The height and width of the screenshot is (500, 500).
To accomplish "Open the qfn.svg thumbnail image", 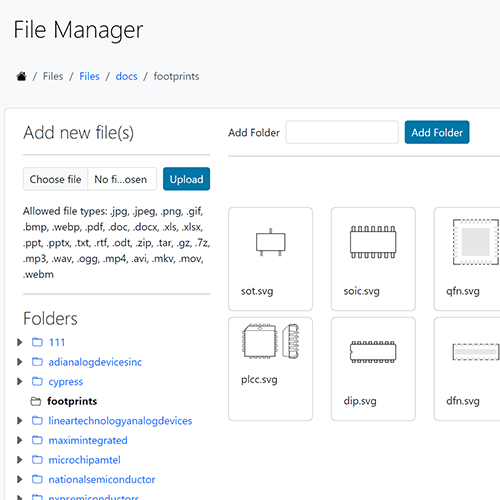I will tap(476, 242).
